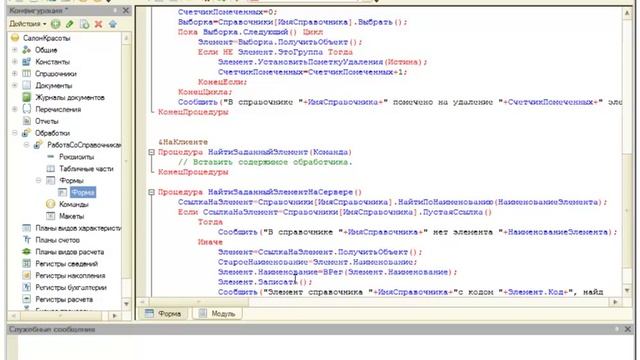640x360 pixels.
Task: Click the Общие node icon
Action: point(27,50)
